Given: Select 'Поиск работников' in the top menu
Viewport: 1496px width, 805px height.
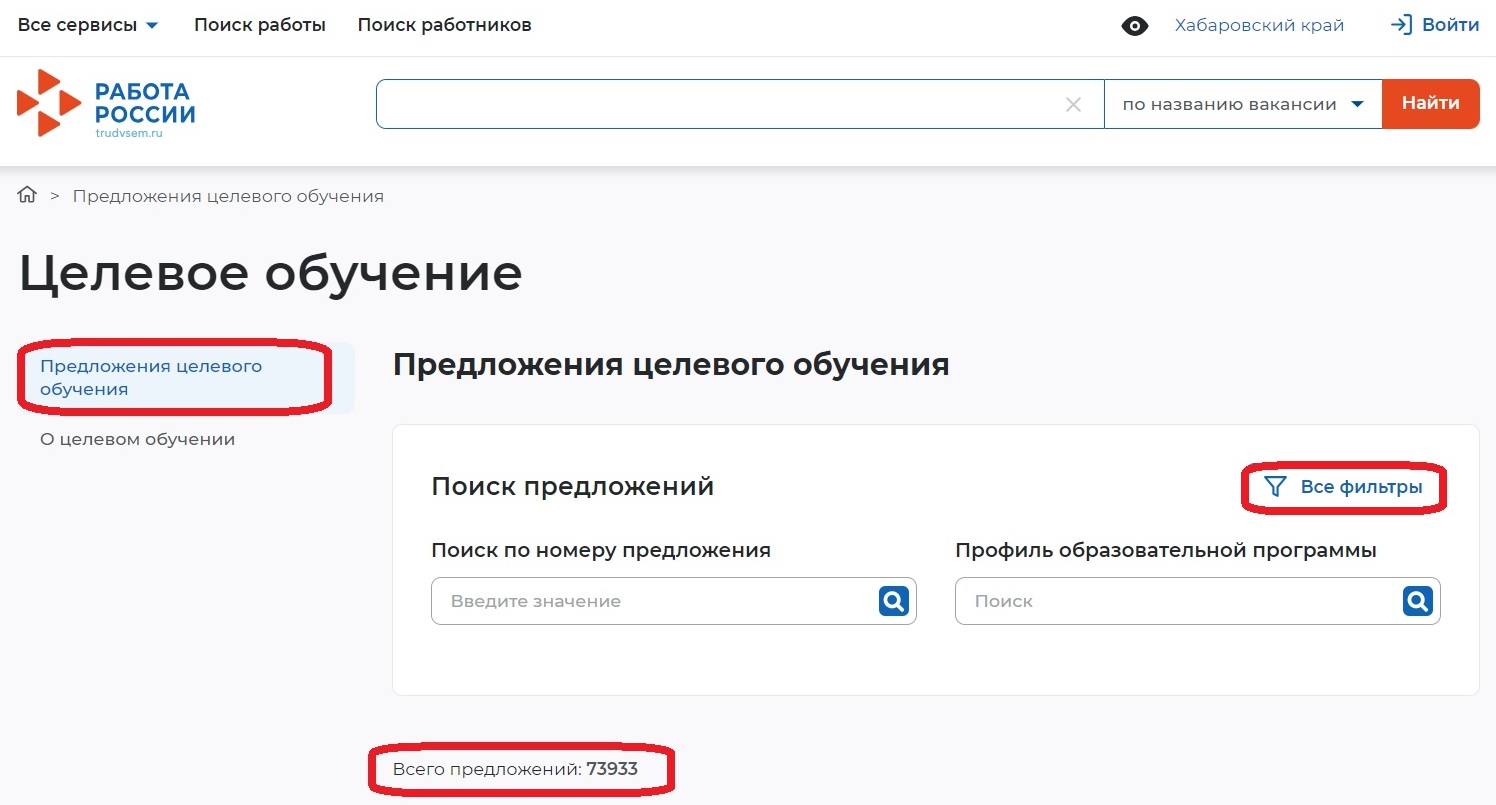Looking at the screenshot, I should tap(444, 24).
